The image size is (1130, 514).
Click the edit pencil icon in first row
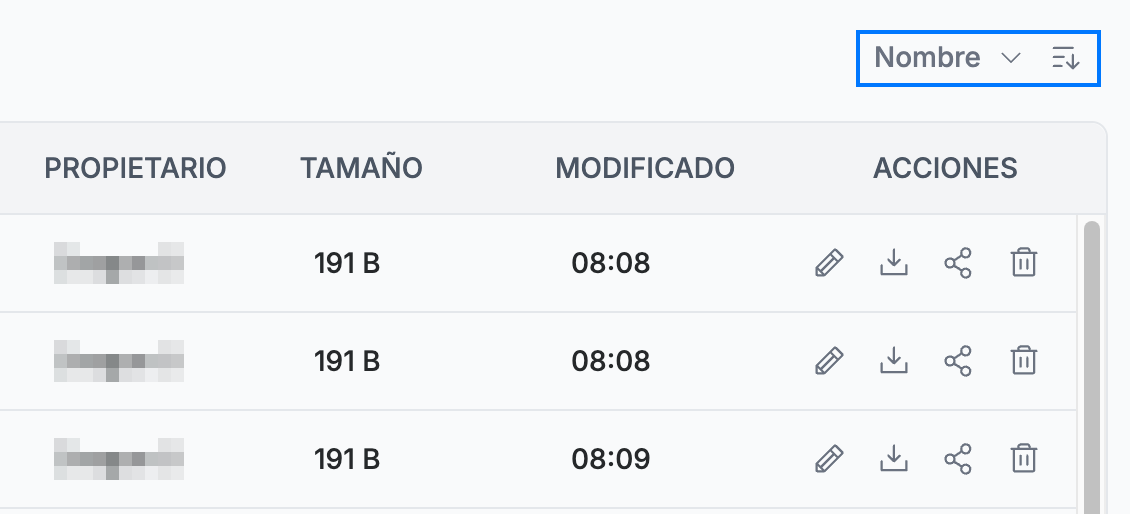tap(829, 263)
